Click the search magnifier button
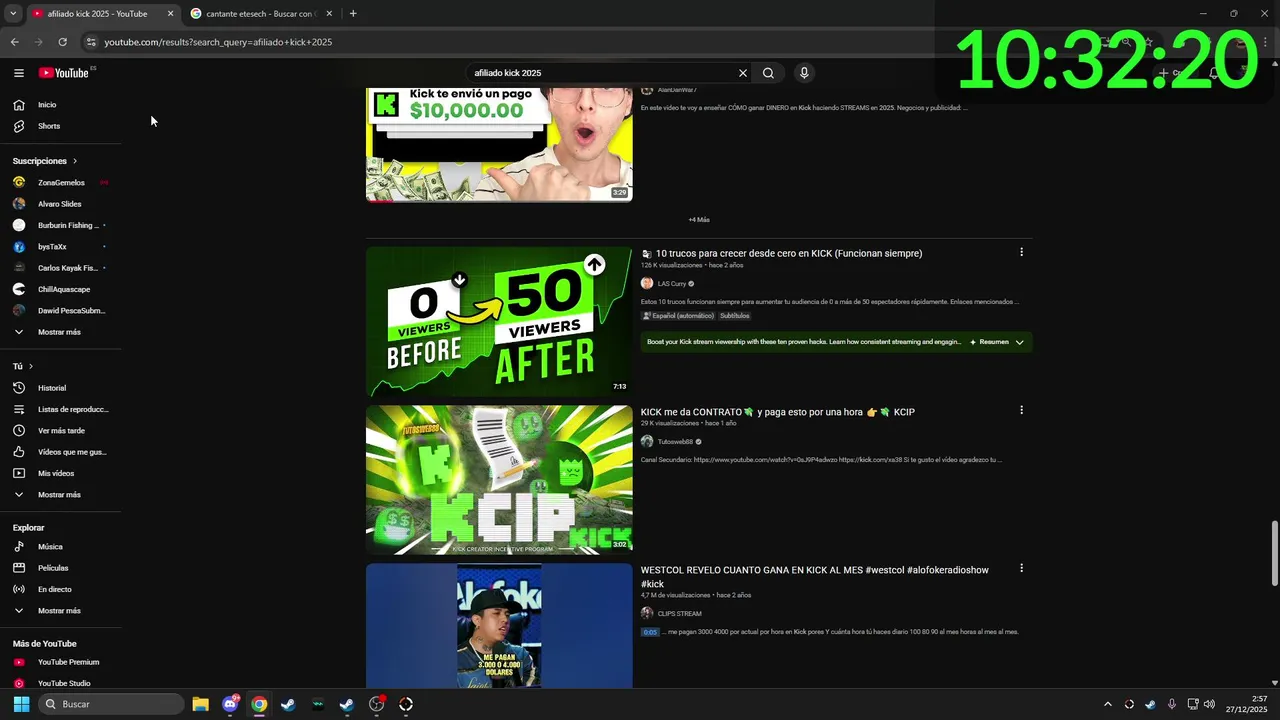 coord(768,73)
